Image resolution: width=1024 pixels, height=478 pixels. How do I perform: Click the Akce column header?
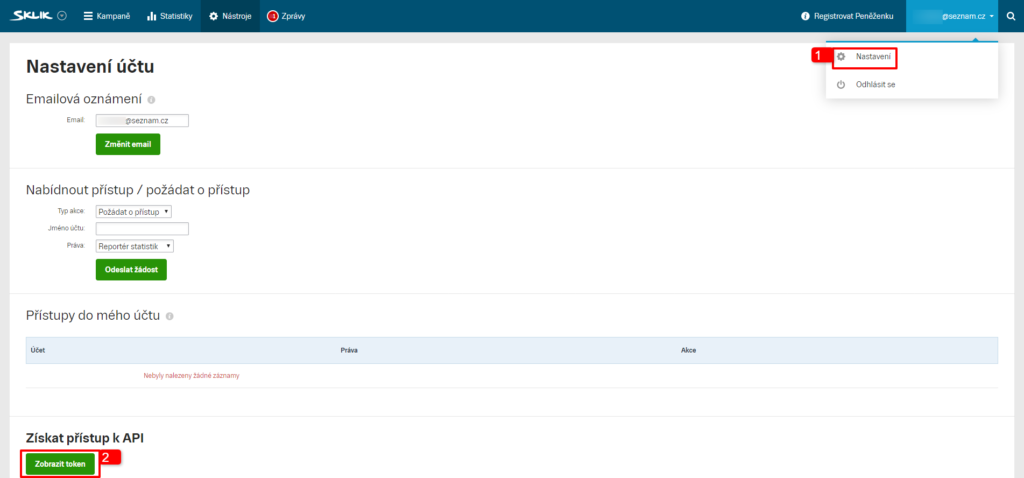[x=688, y=351]
